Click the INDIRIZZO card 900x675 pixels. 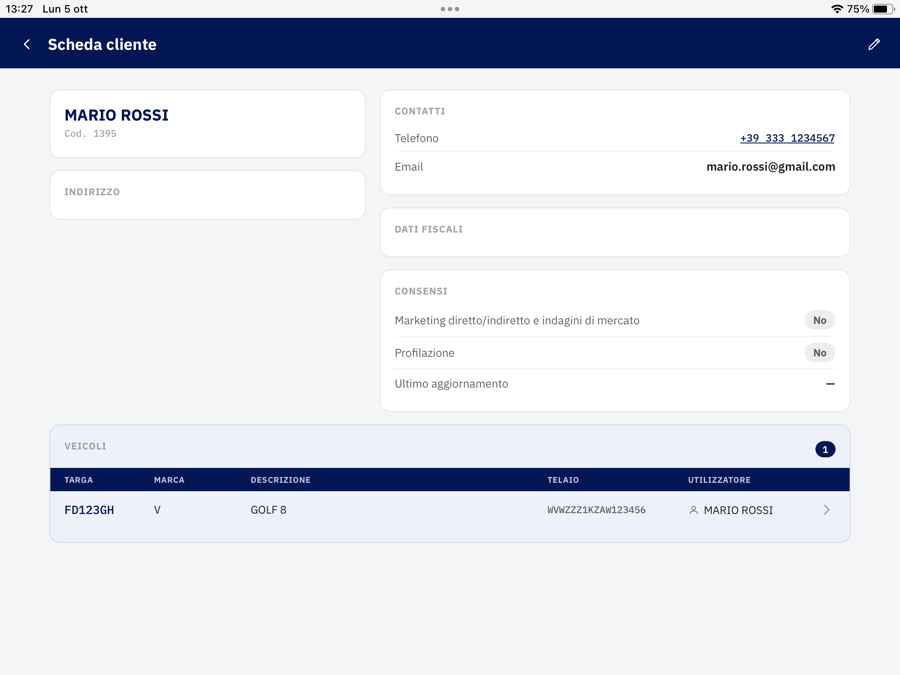coord(207,195)
